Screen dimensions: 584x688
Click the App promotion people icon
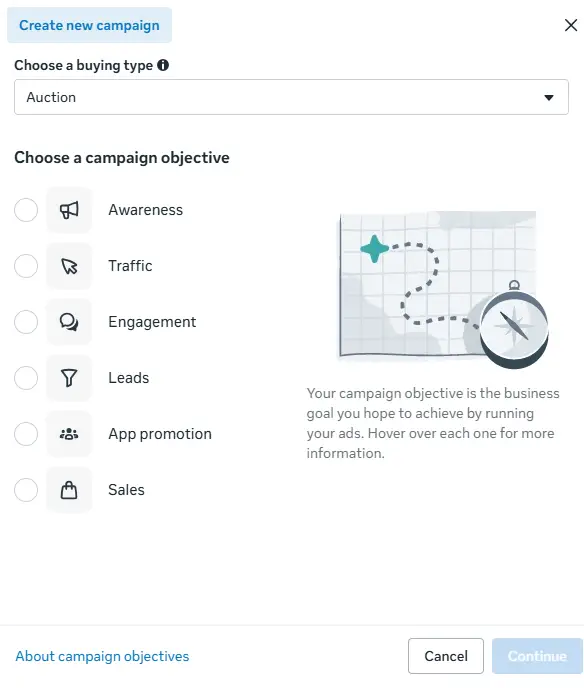click(69, 434)
